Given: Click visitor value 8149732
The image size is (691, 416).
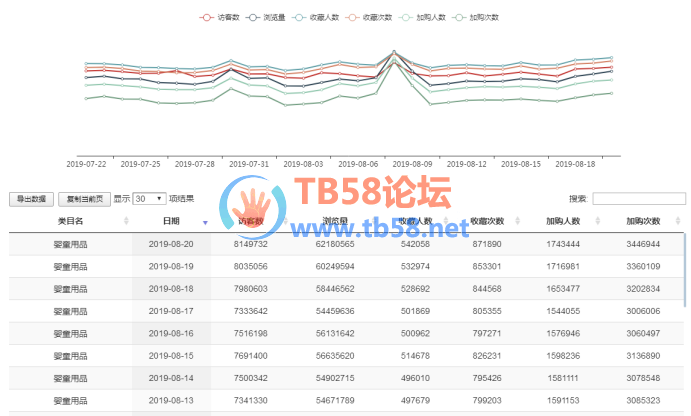Looking at the screenshot, I should click(x=251, y=244).
